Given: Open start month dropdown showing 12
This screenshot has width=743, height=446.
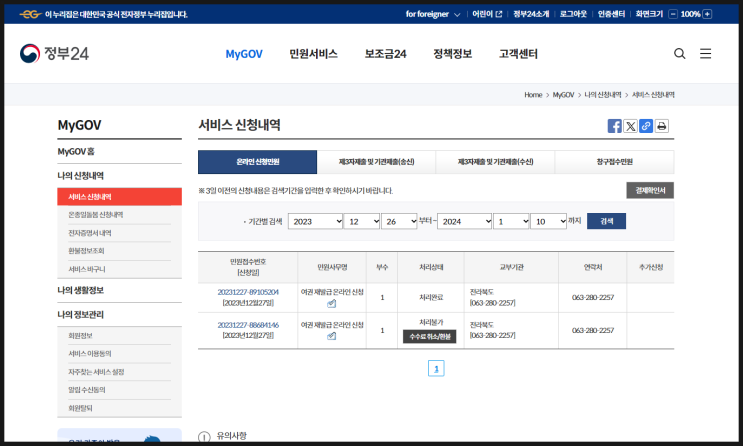Looking at the screenshot, I should pos(362,221).
